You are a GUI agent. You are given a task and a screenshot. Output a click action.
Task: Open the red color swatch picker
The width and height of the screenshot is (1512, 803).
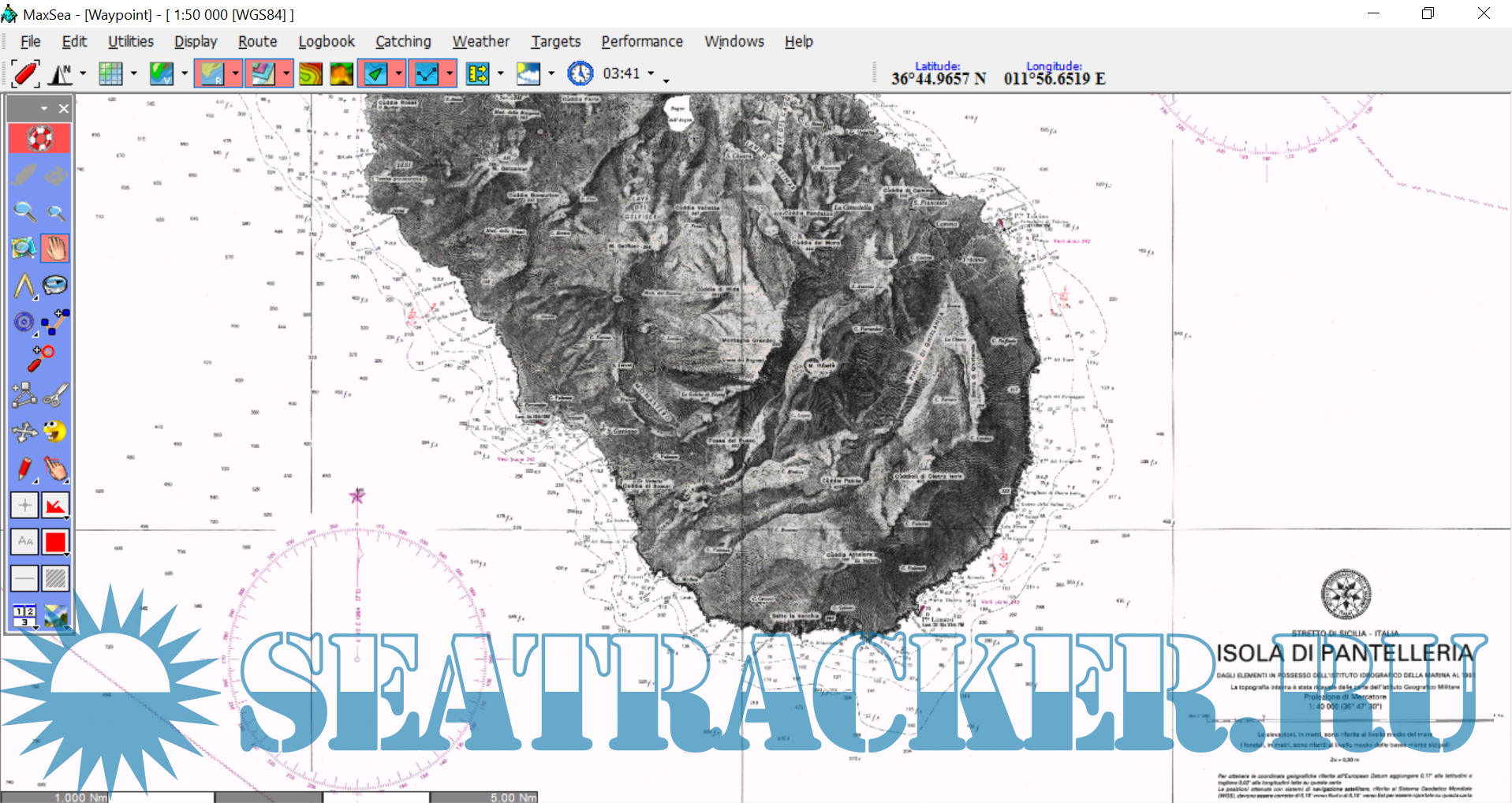click(55, 542)
